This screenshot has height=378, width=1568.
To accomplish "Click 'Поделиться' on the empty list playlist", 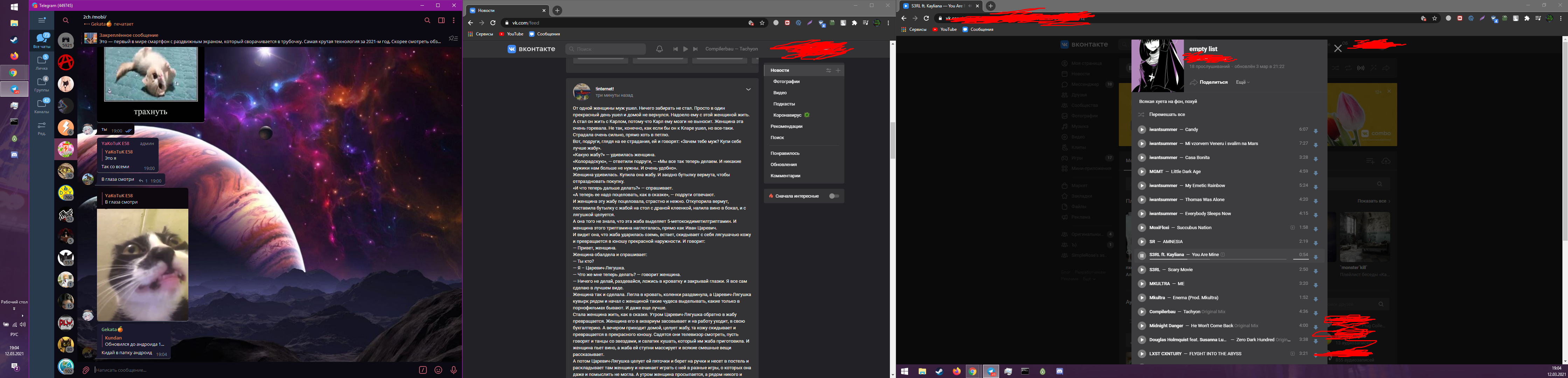I will 1209,82.
